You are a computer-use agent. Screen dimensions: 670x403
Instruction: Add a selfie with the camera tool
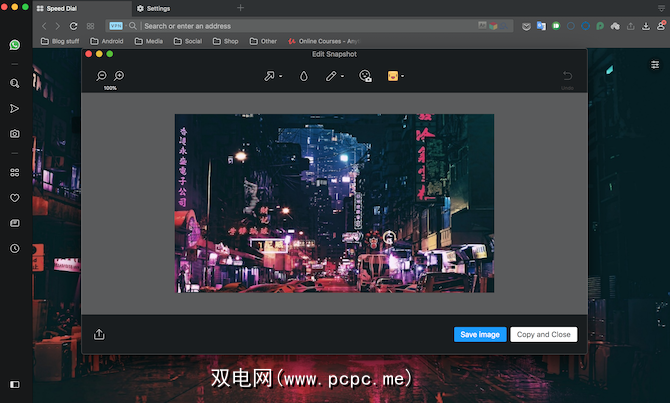click(x=365, y=76)
